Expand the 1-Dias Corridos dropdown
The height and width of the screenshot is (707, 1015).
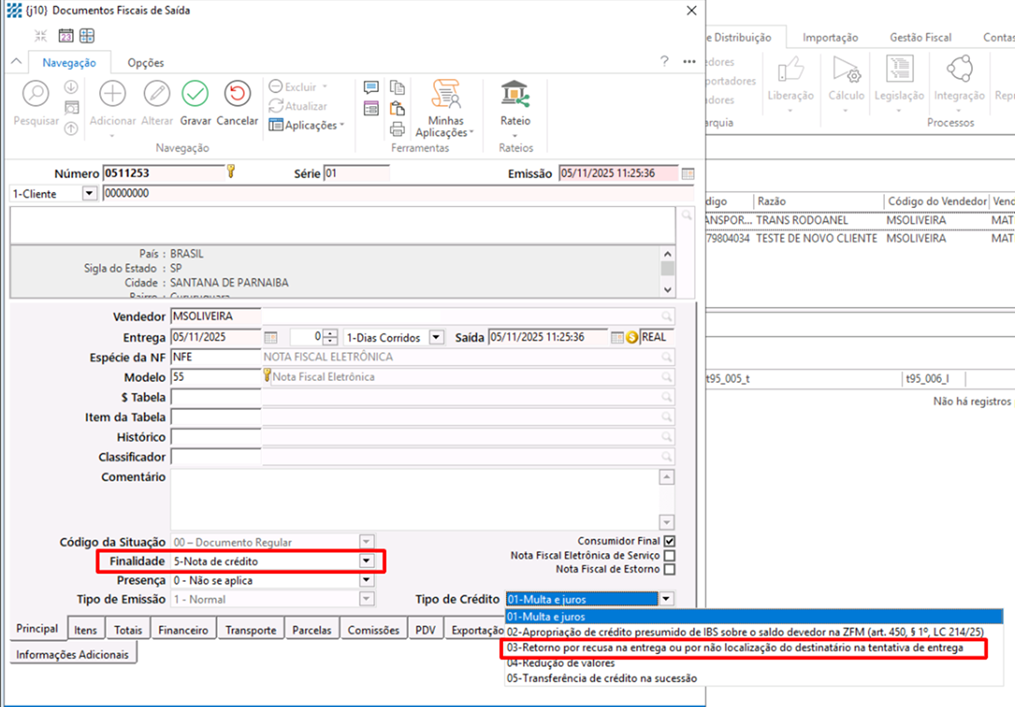click(435, 338)
